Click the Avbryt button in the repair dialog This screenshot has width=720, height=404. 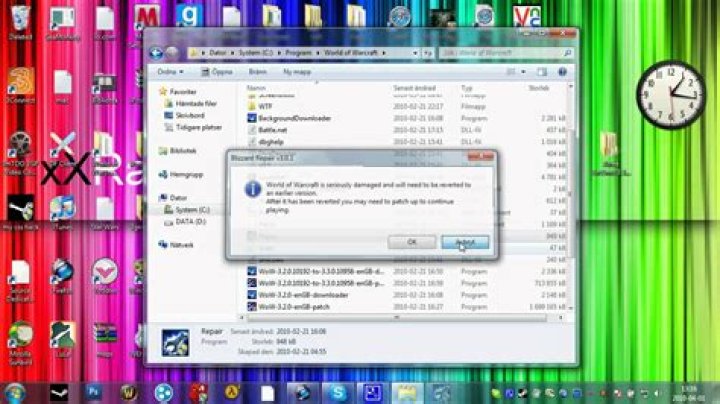[464, 242]
